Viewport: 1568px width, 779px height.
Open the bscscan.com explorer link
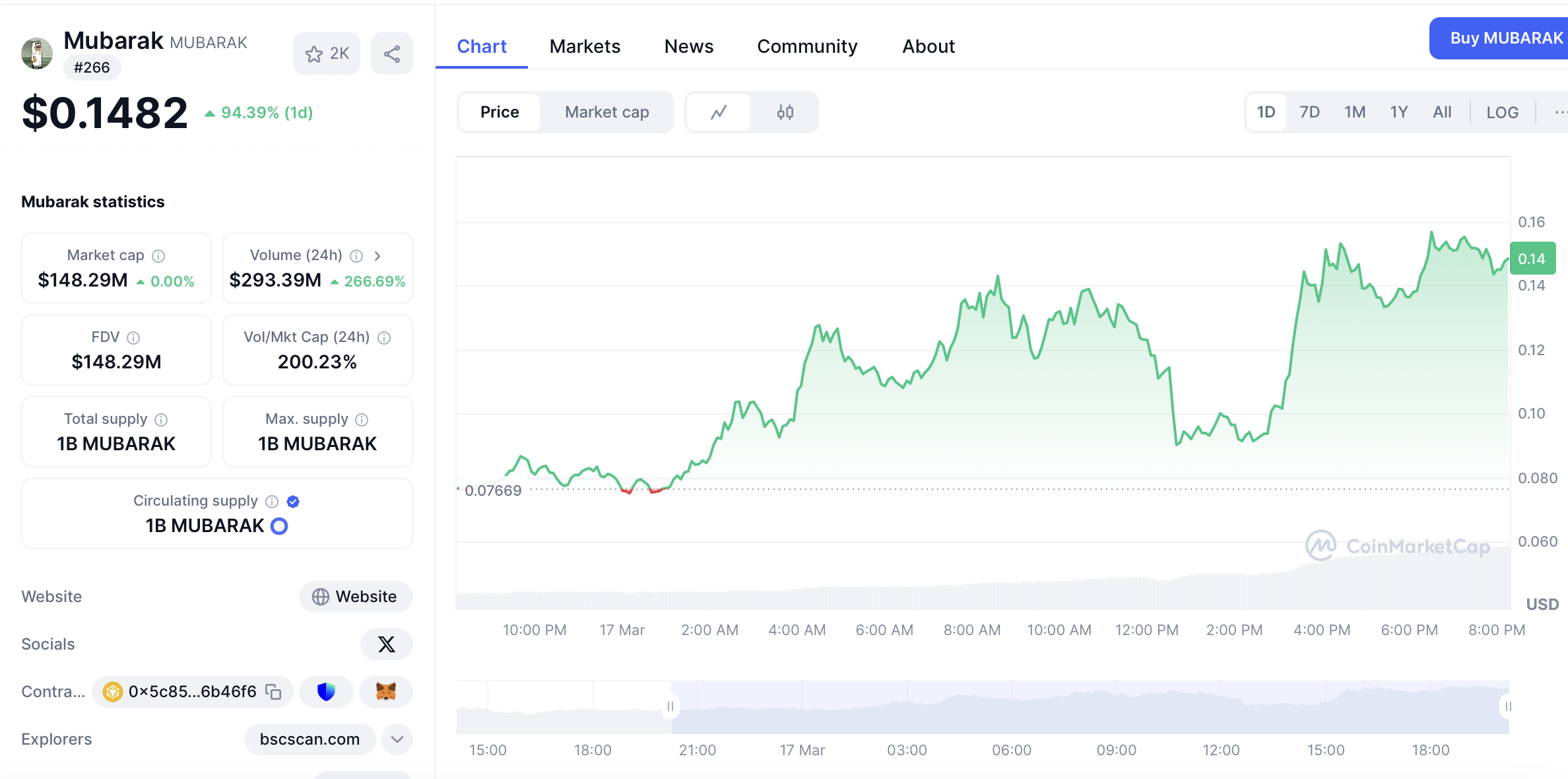pyautogui.click(x=310, y=739)
